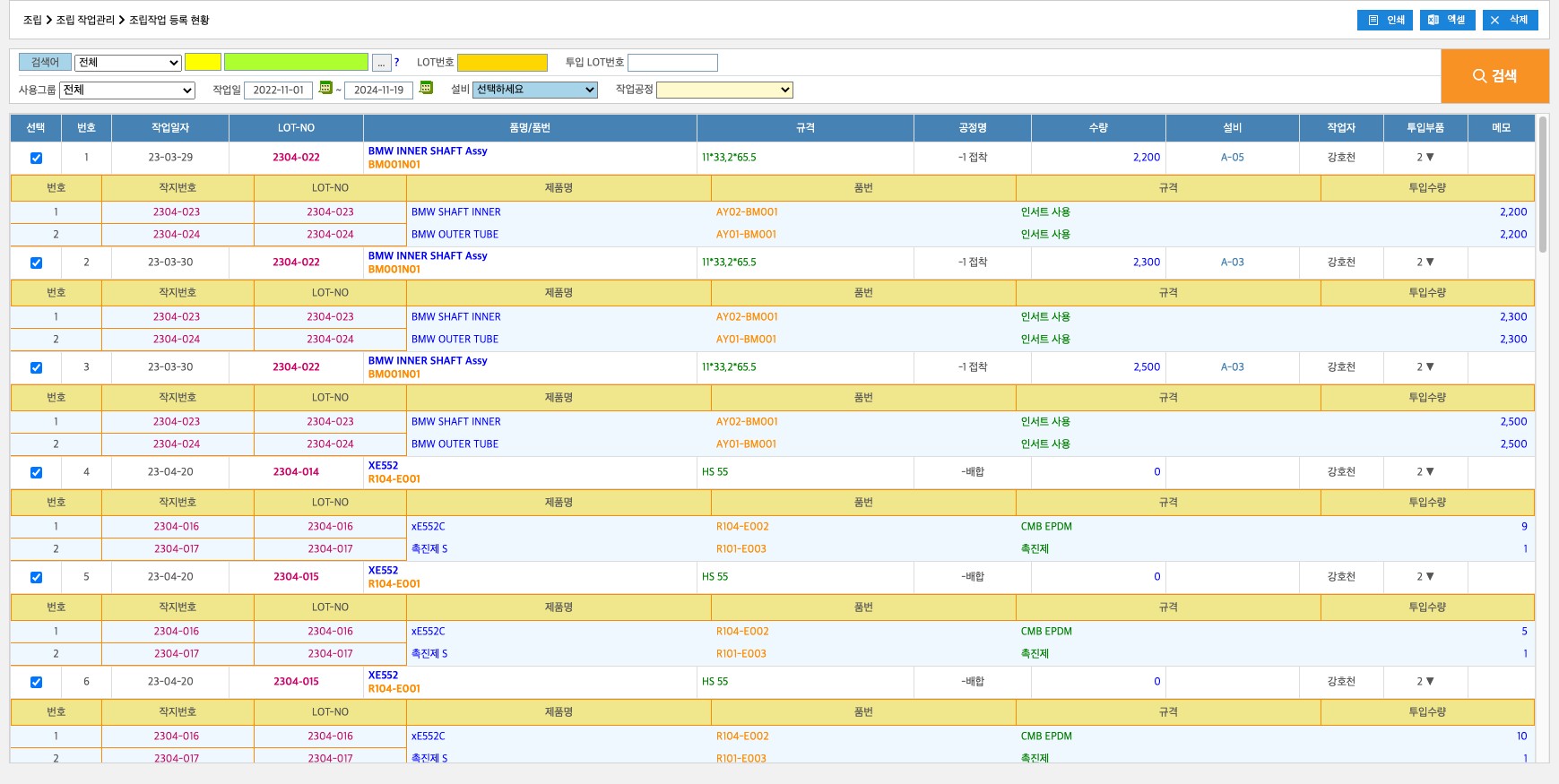Click the ellipsis lookup button
The image size is (1559, 784).
[381, 63]
